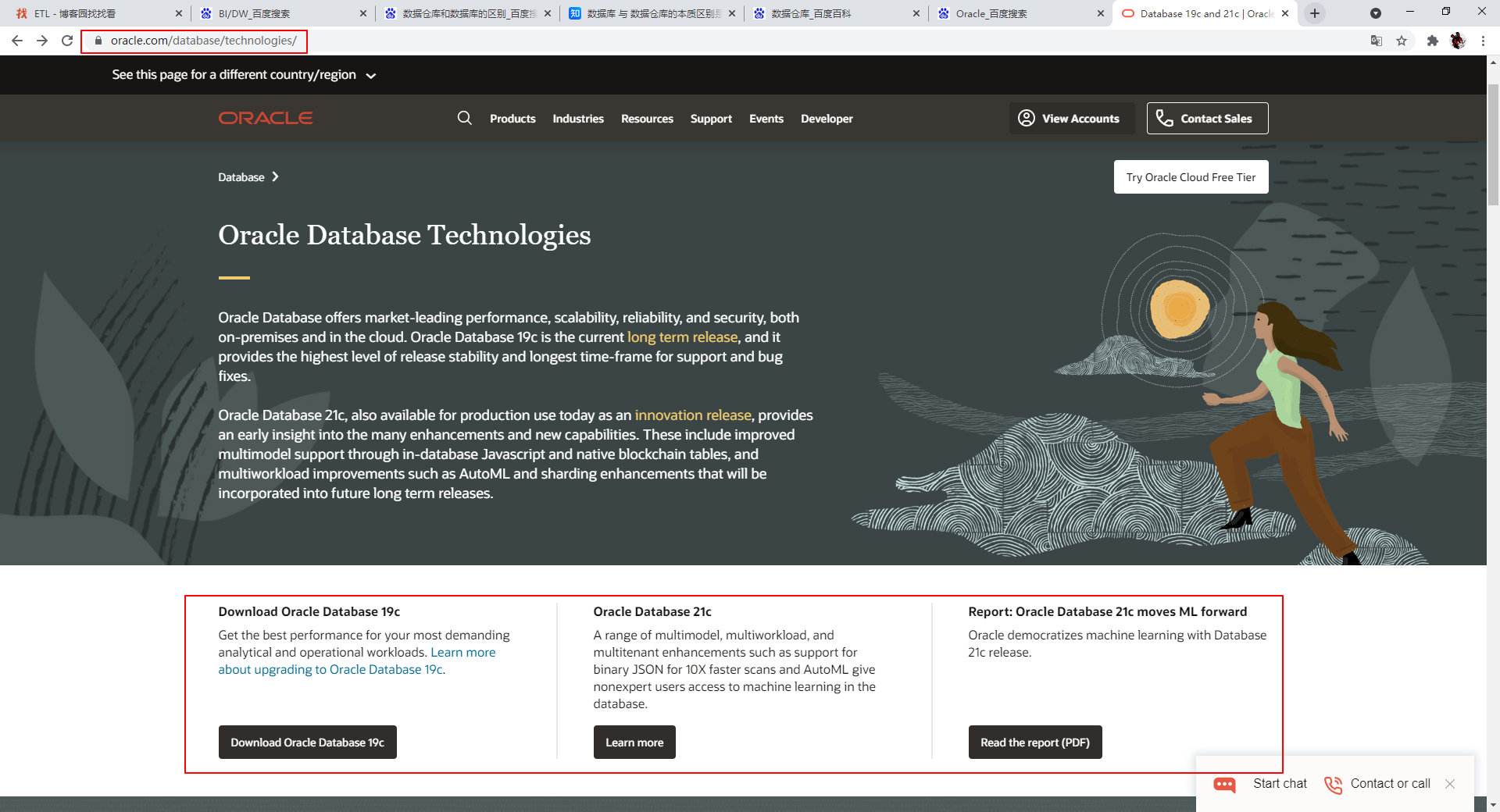Click the 'Report: Oracle Database 21c moves ML forward' heading
The width and height of the screenshot is (1500, 812).
1108,611
